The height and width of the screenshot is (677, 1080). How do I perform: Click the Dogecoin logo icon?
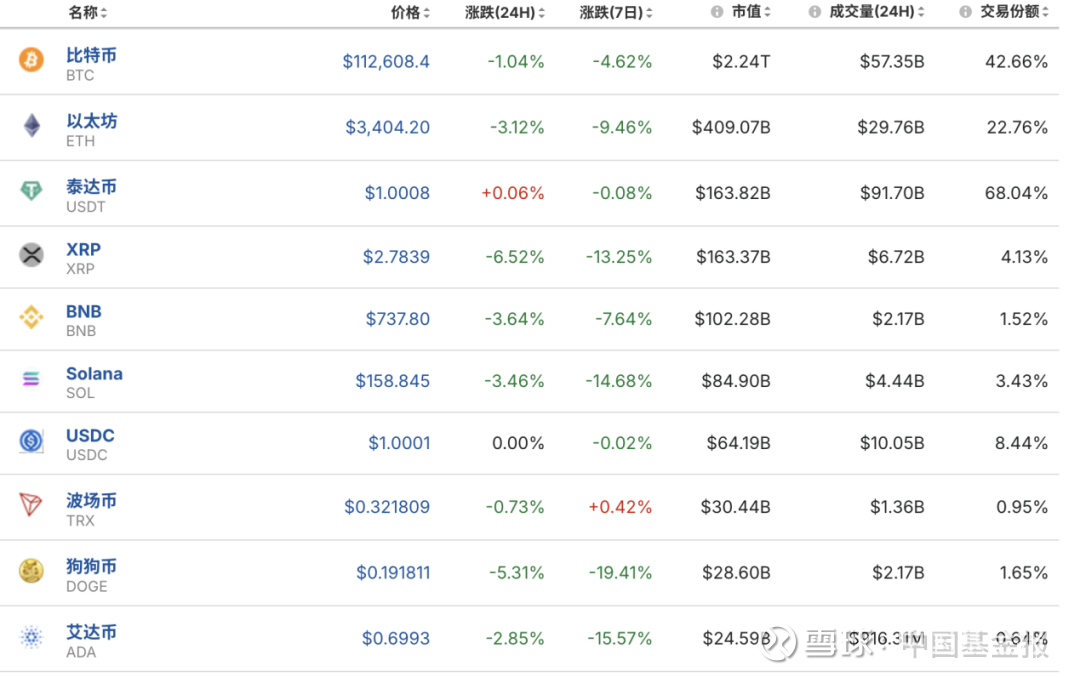point(31,571)
